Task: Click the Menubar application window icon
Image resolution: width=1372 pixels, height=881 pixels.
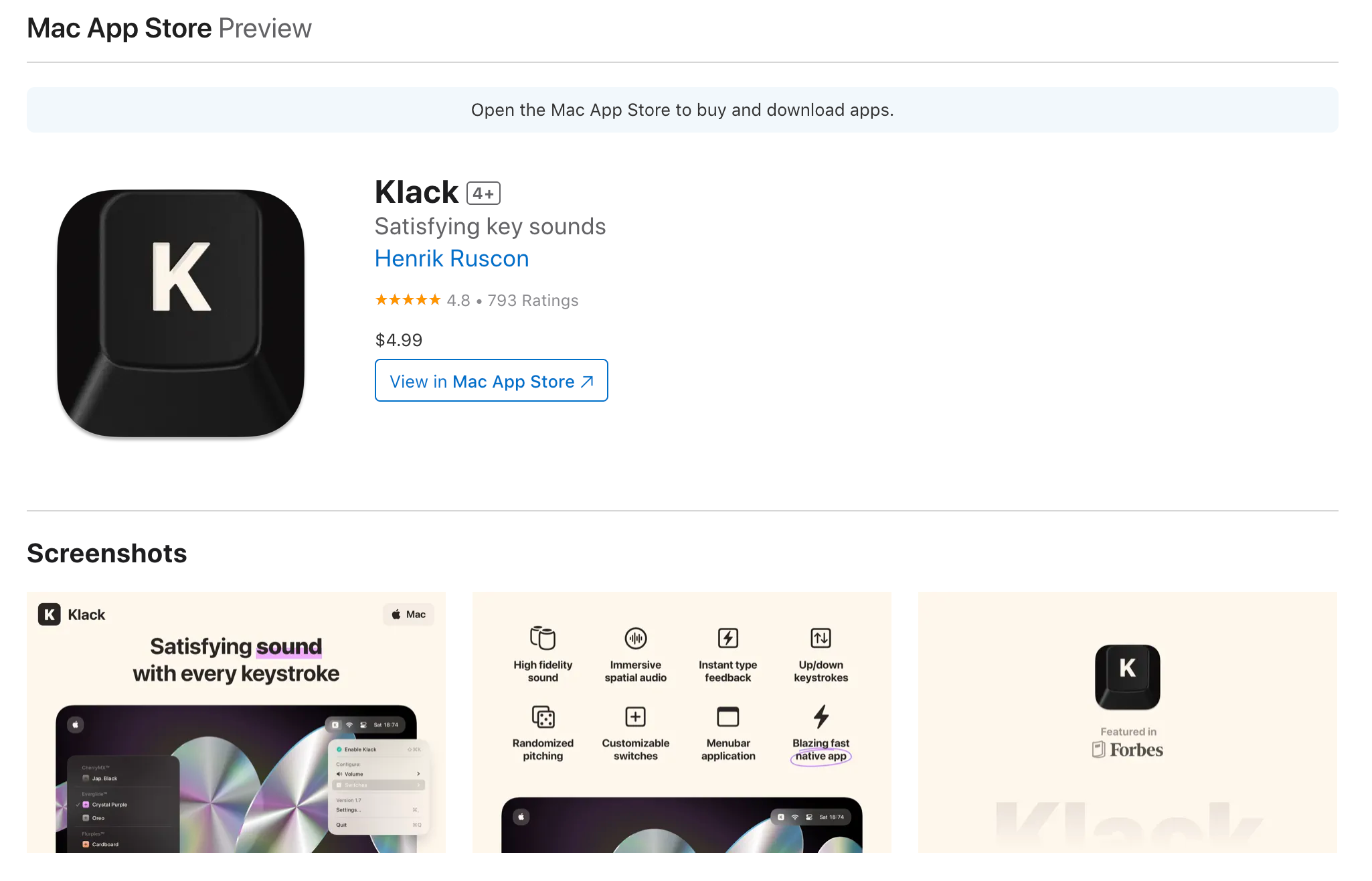Action: [x=727, y=717]
